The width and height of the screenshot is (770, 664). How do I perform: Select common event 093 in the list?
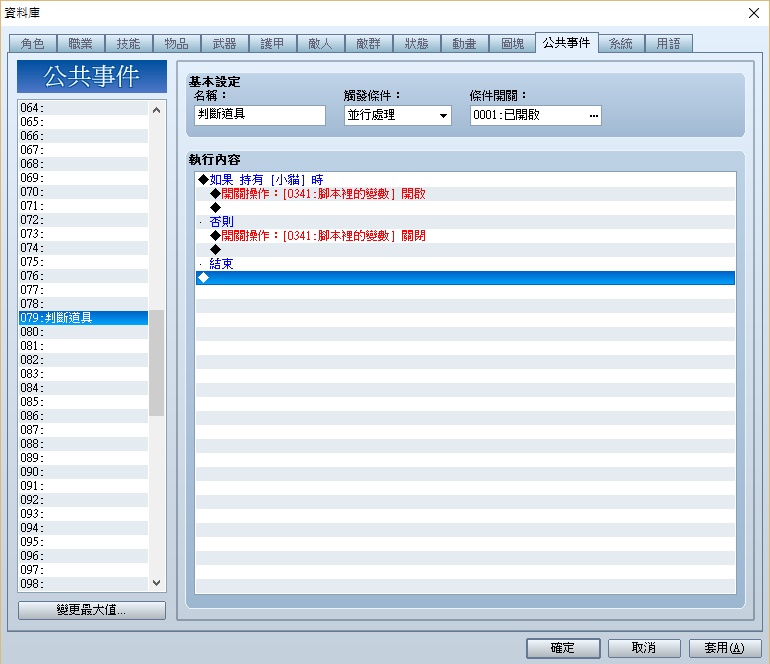83,514
